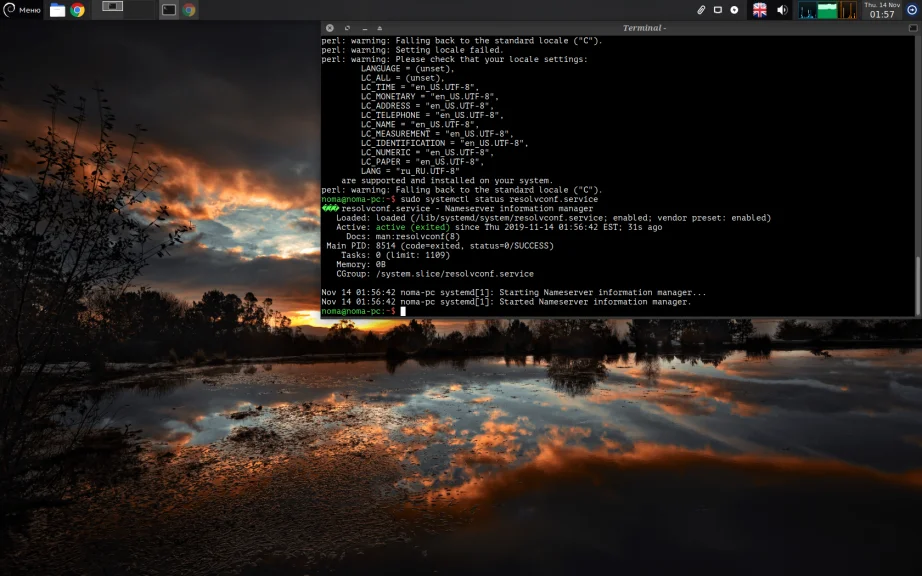Click the Chrome launcher beside the file manager
The height and width of the screenshot is (576, 922).
tap(78, 10)
